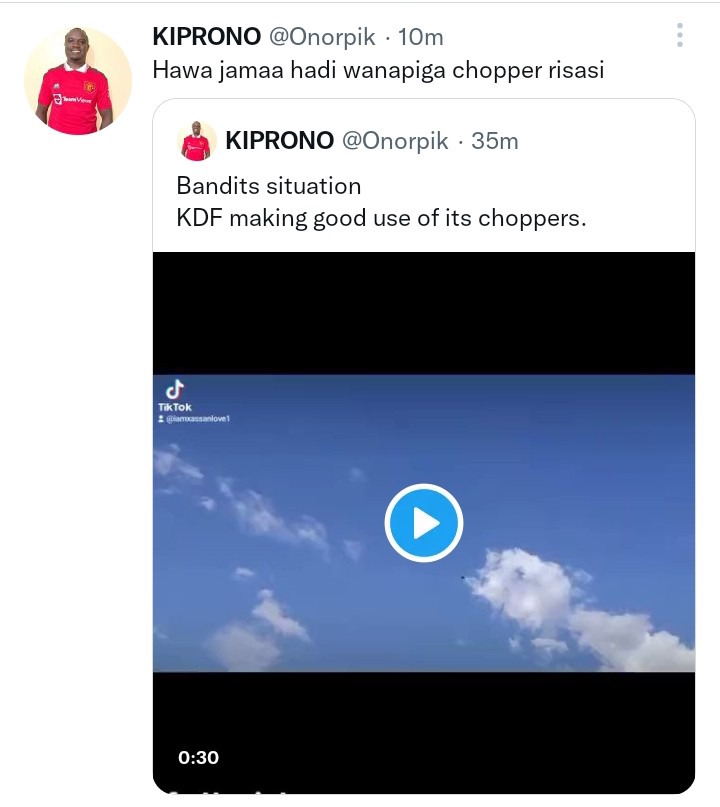Click the 'Bandits situation' quoted text
This screenshot has width=720, height=807.
tap(269, 186)
